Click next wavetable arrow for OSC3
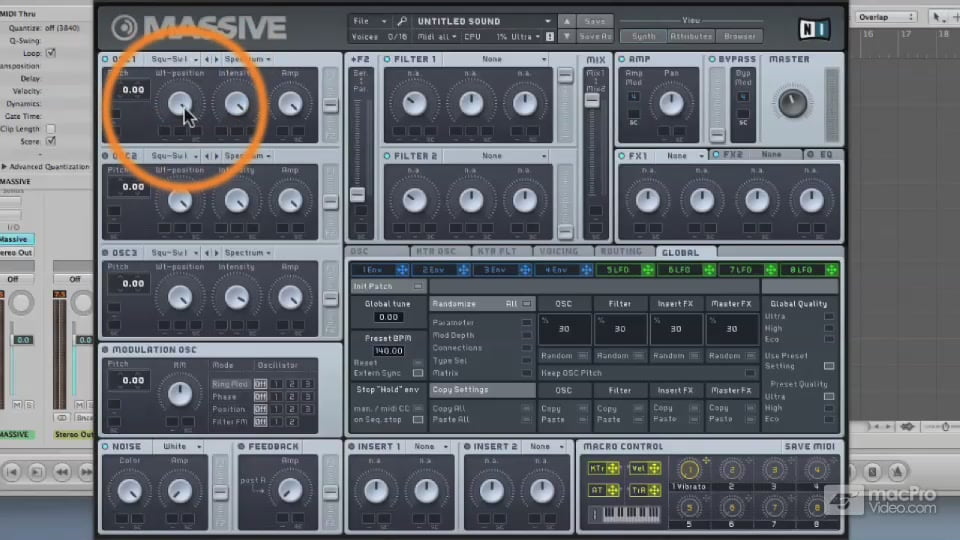960x540 pixels. (216, 253)
